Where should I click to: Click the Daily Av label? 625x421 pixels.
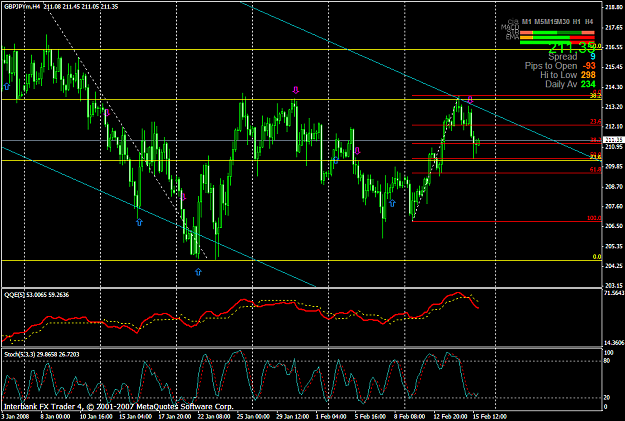(x=561, y=84)
